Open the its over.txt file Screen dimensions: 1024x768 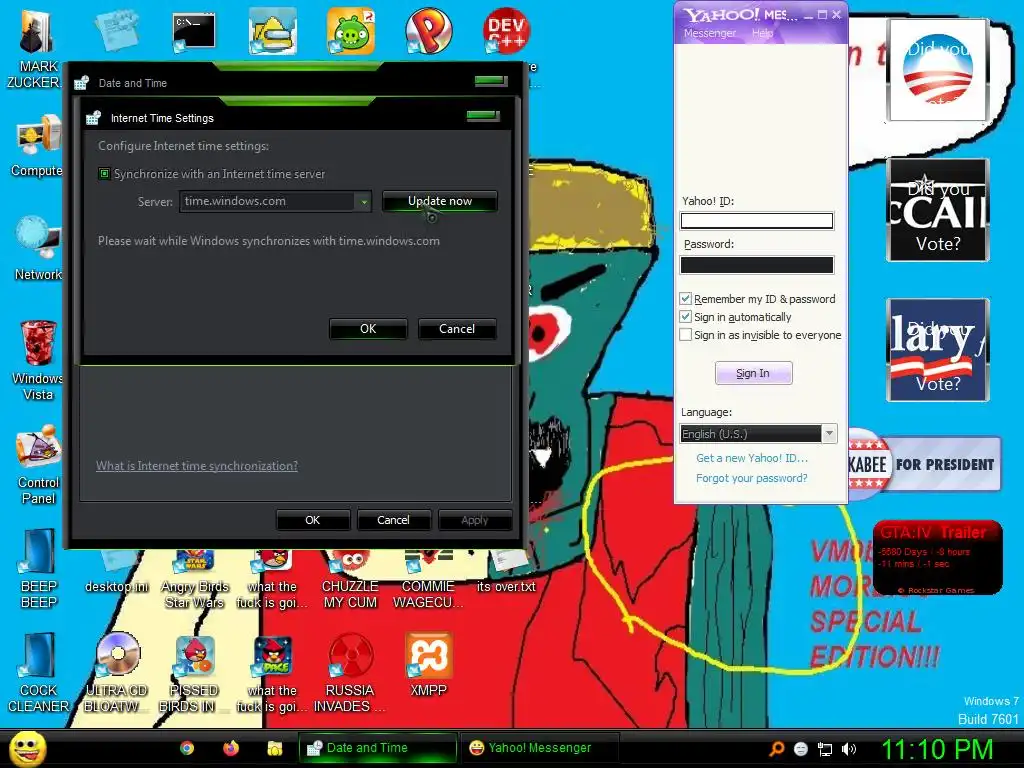(506, 562)
